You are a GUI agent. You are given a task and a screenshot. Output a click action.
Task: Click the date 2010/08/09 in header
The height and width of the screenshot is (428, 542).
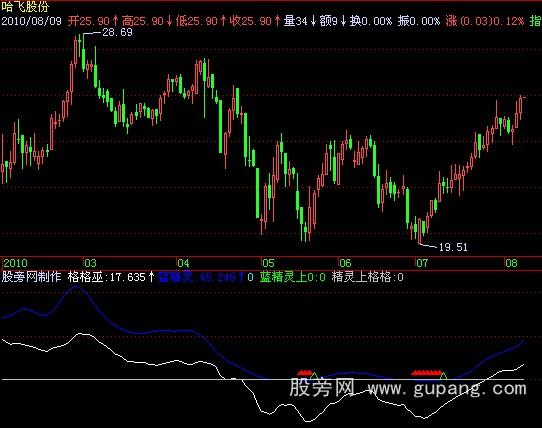tap(31, 21)
